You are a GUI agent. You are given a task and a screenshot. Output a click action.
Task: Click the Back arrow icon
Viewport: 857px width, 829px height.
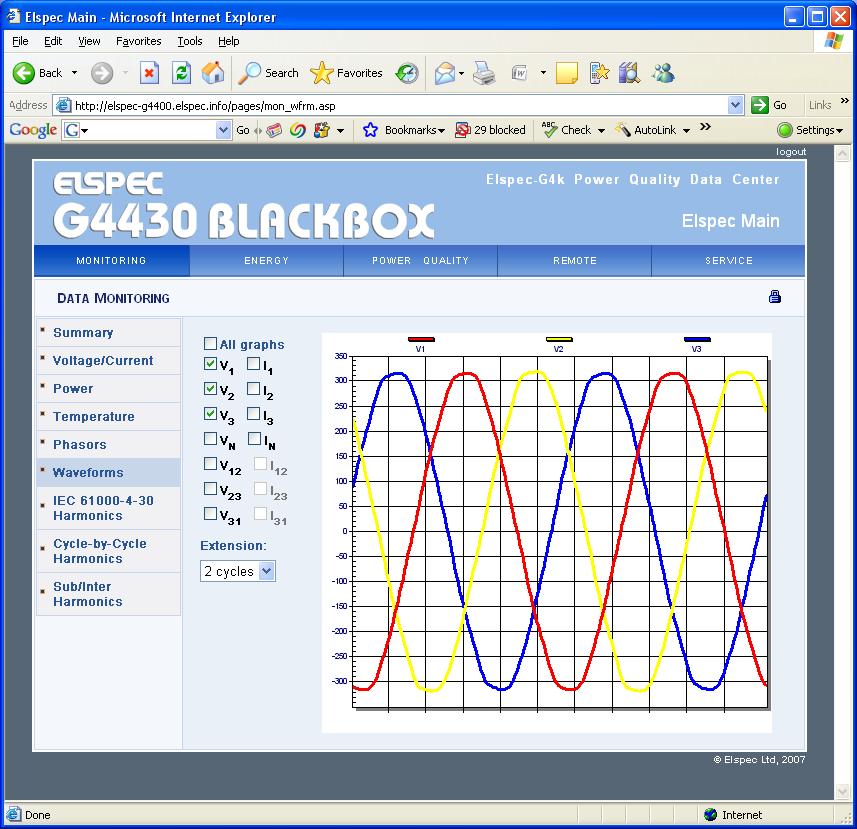pos(24,73)
